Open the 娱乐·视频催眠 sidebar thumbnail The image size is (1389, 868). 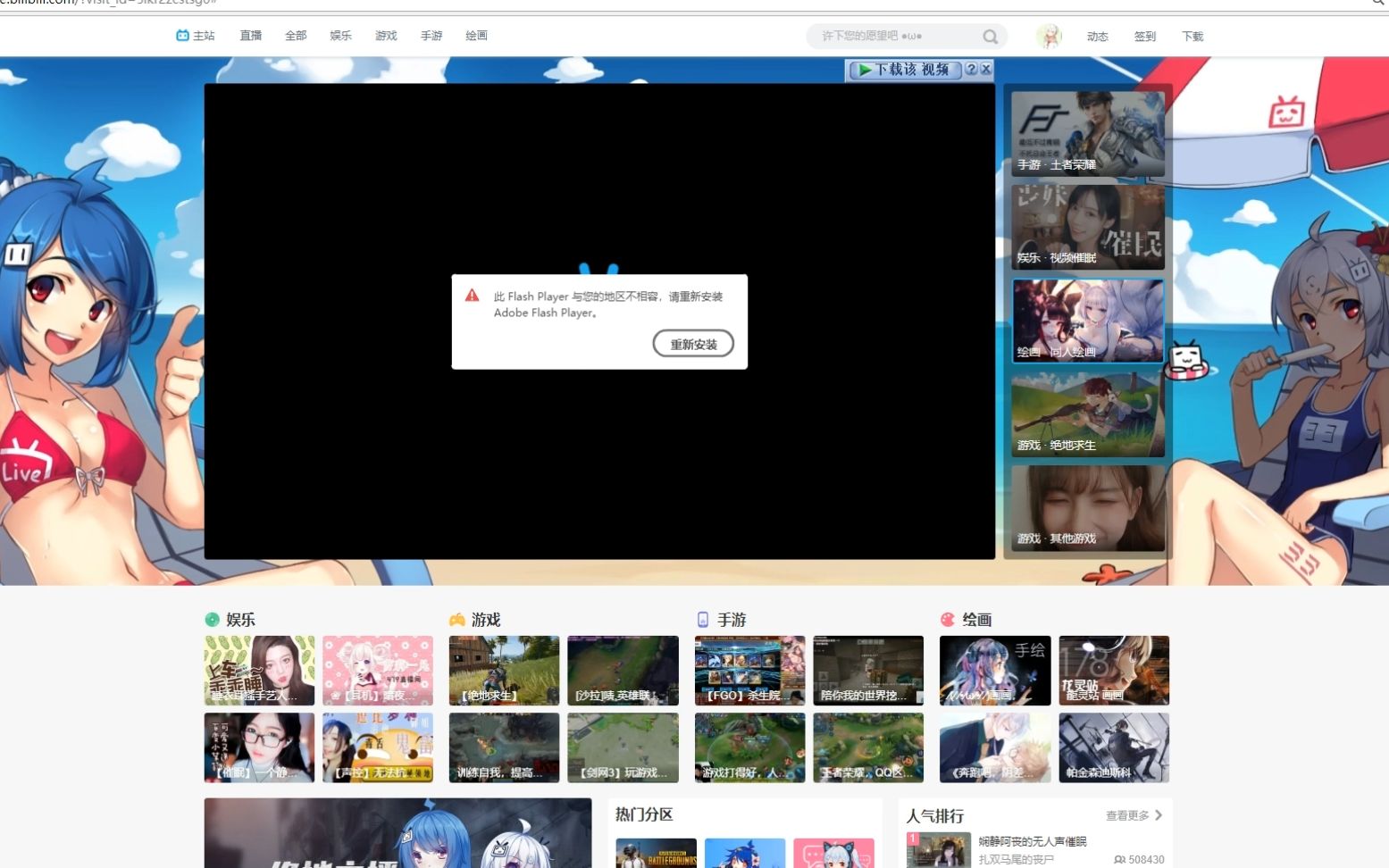pyautogui.click(x=1088, y=227)
